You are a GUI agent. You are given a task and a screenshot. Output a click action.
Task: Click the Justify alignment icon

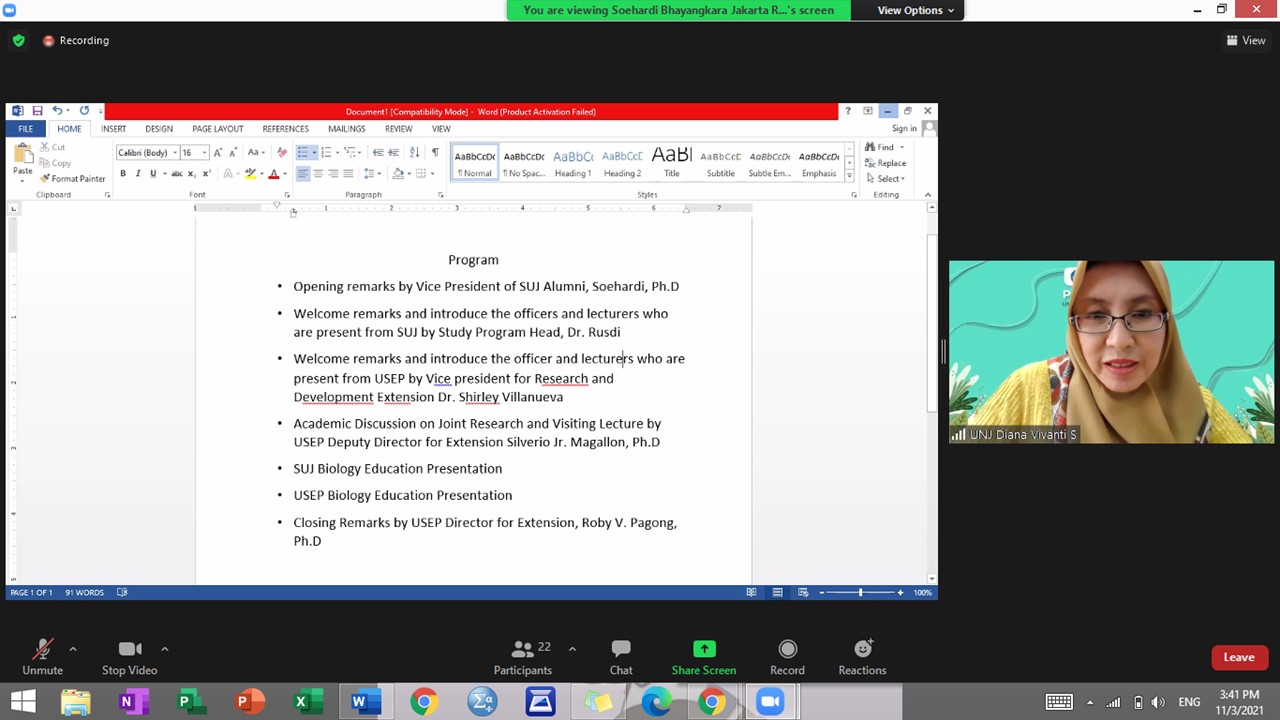pos(348,173)
